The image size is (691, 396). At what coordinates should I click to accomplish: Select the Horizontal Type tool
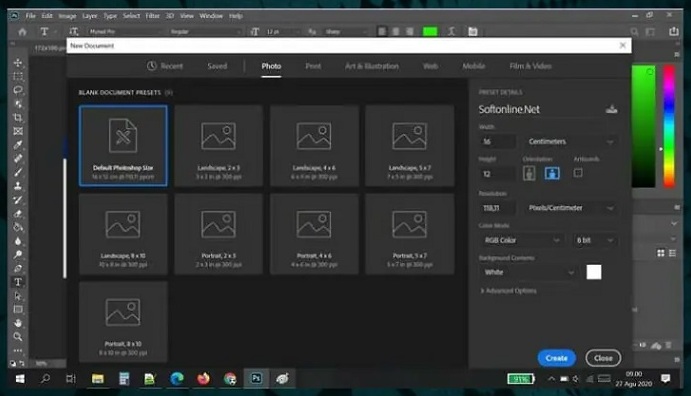point(18,282)
